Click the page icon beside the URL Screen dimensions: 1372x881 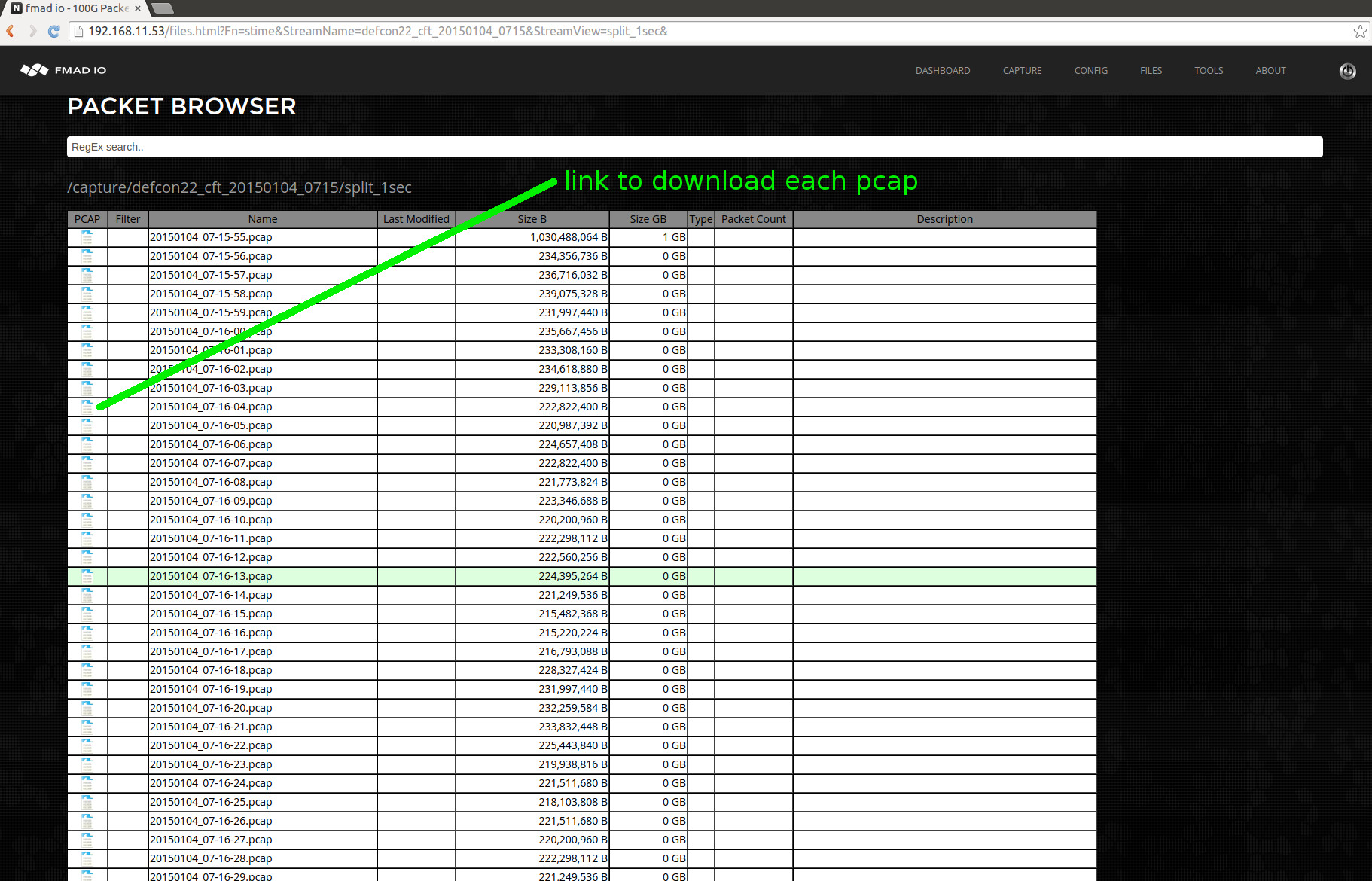pyautogui.click(x=78, y=31)
